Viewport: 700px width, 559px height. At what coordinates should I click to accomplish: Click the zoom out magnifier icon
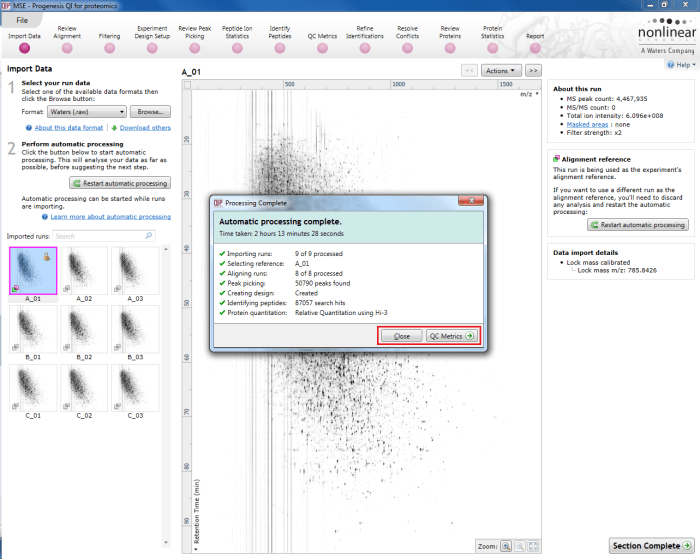click(x=520, y=546)
